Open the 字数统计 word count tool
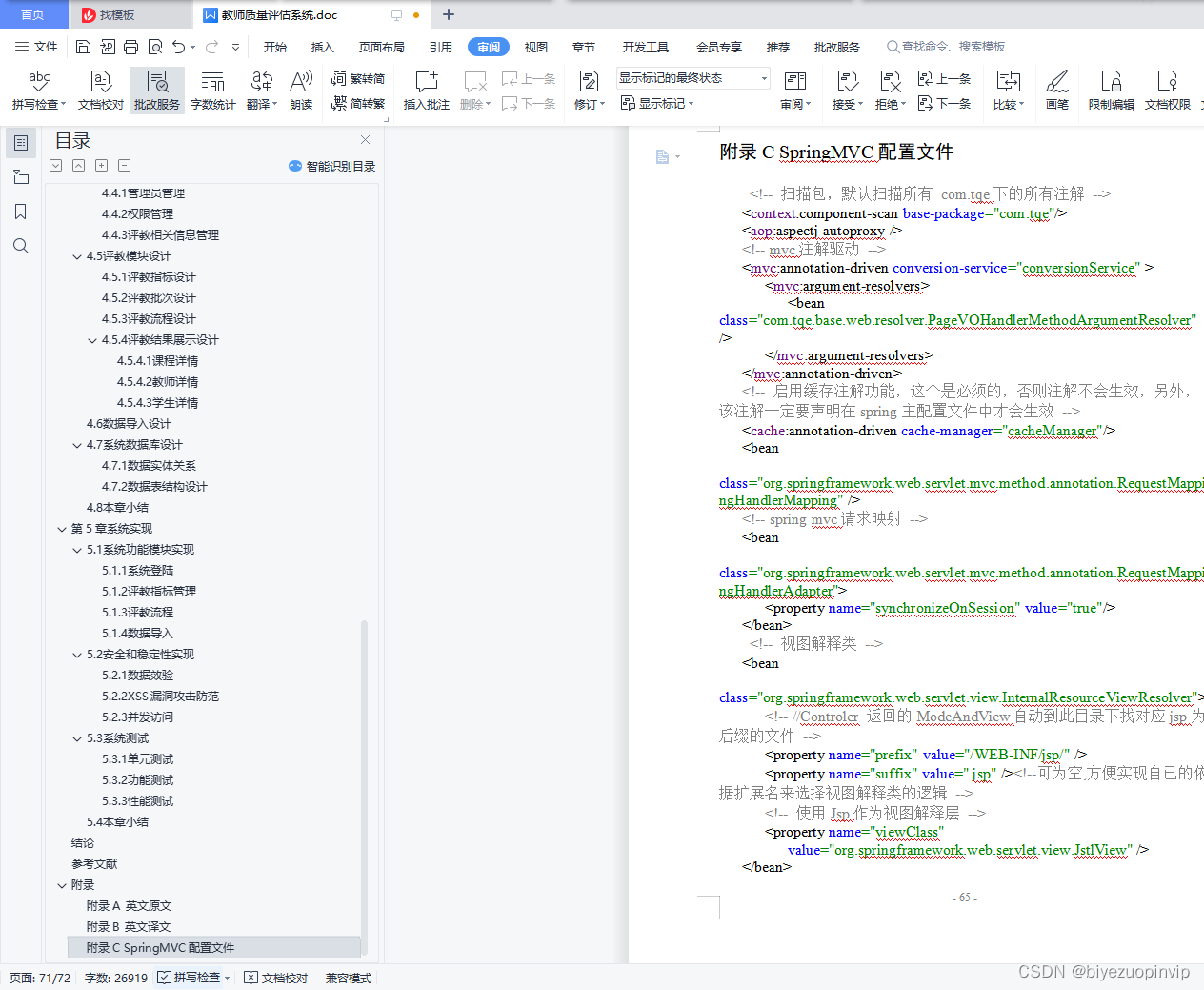This screenshot has width=1204, height=990. (212, 91)
